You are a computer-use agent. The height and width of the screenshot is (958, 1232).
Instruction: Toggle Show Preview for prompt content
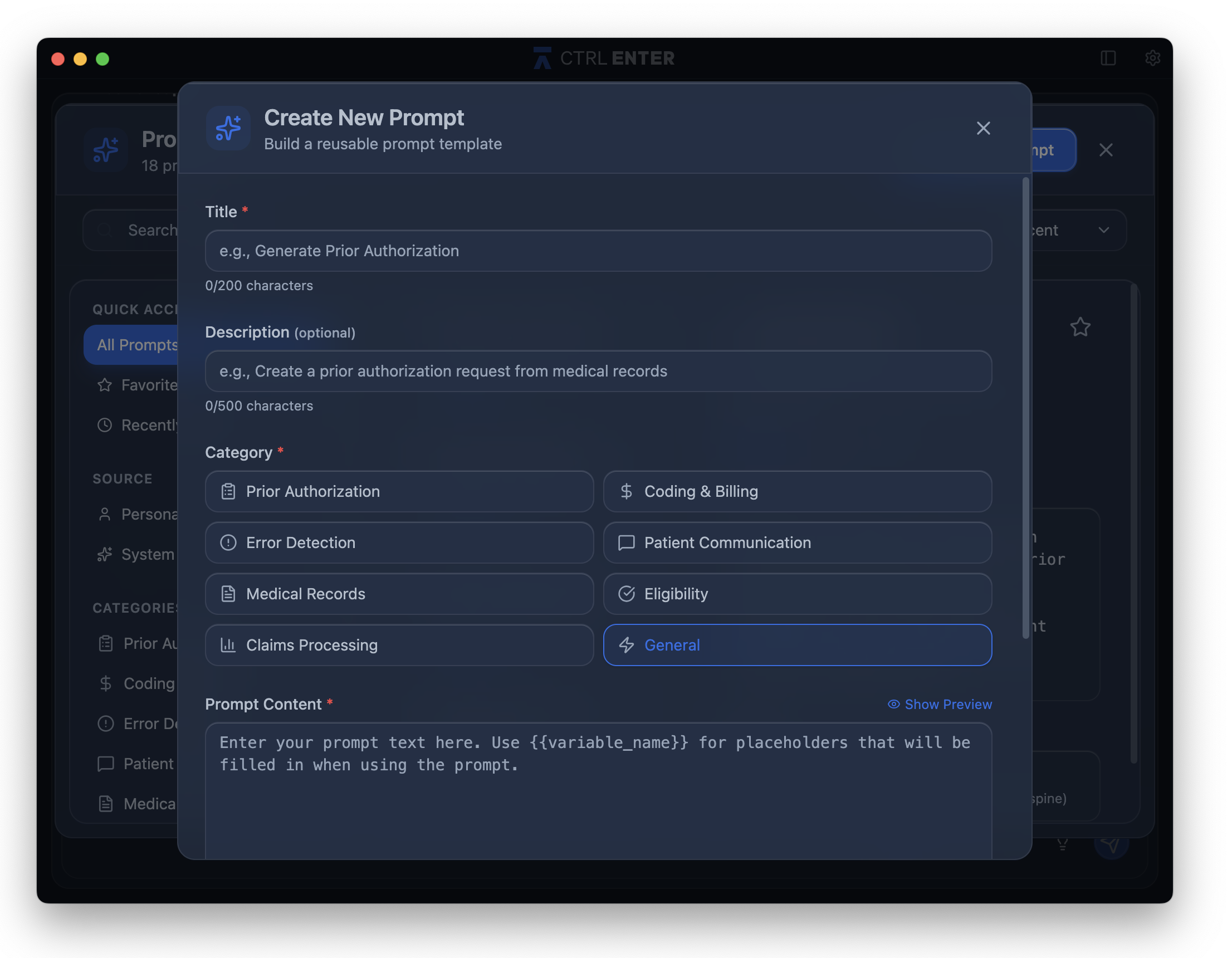tap(940, 704)
